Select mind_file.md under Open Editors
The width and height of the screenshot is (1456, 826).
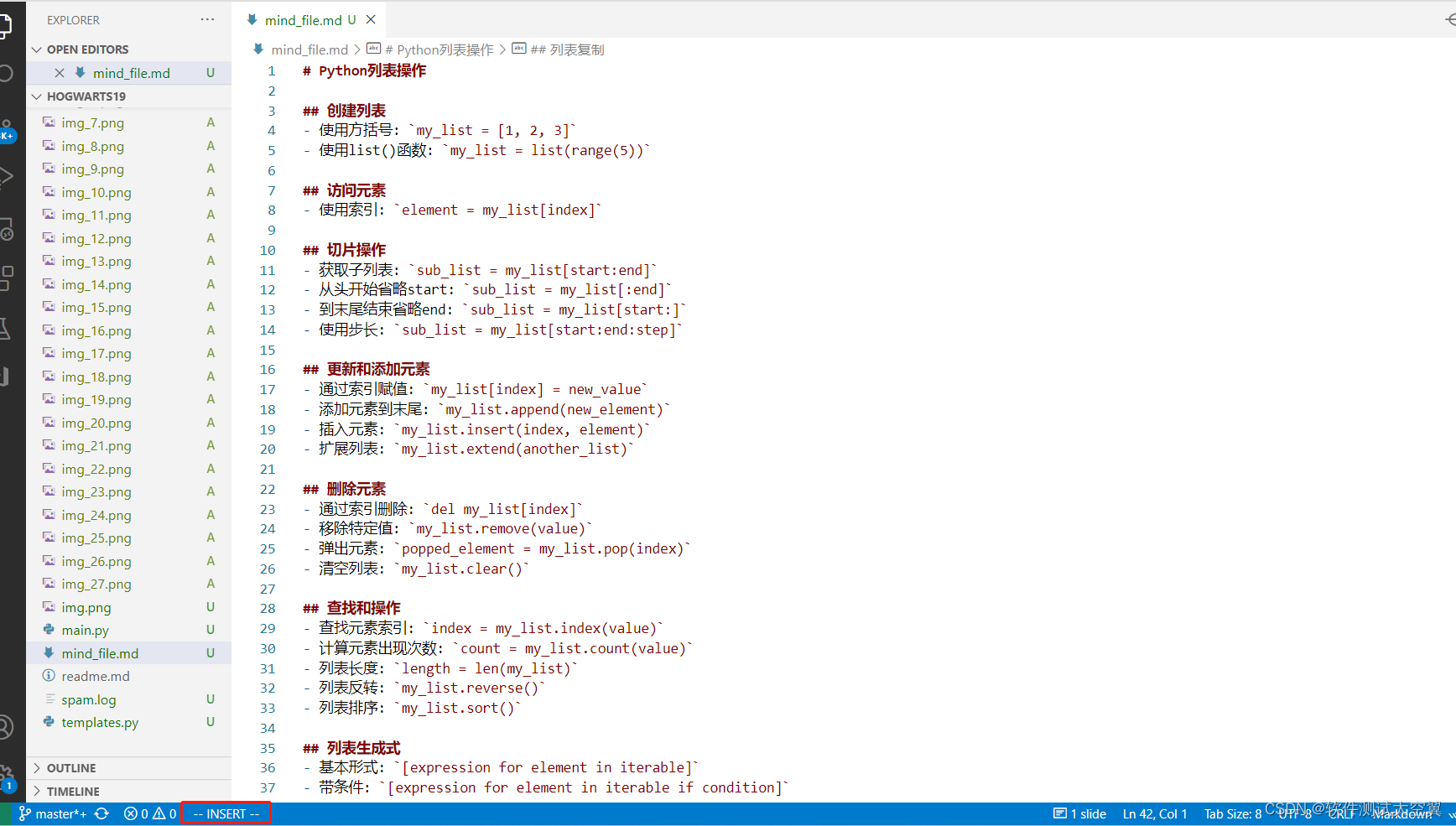131,73
